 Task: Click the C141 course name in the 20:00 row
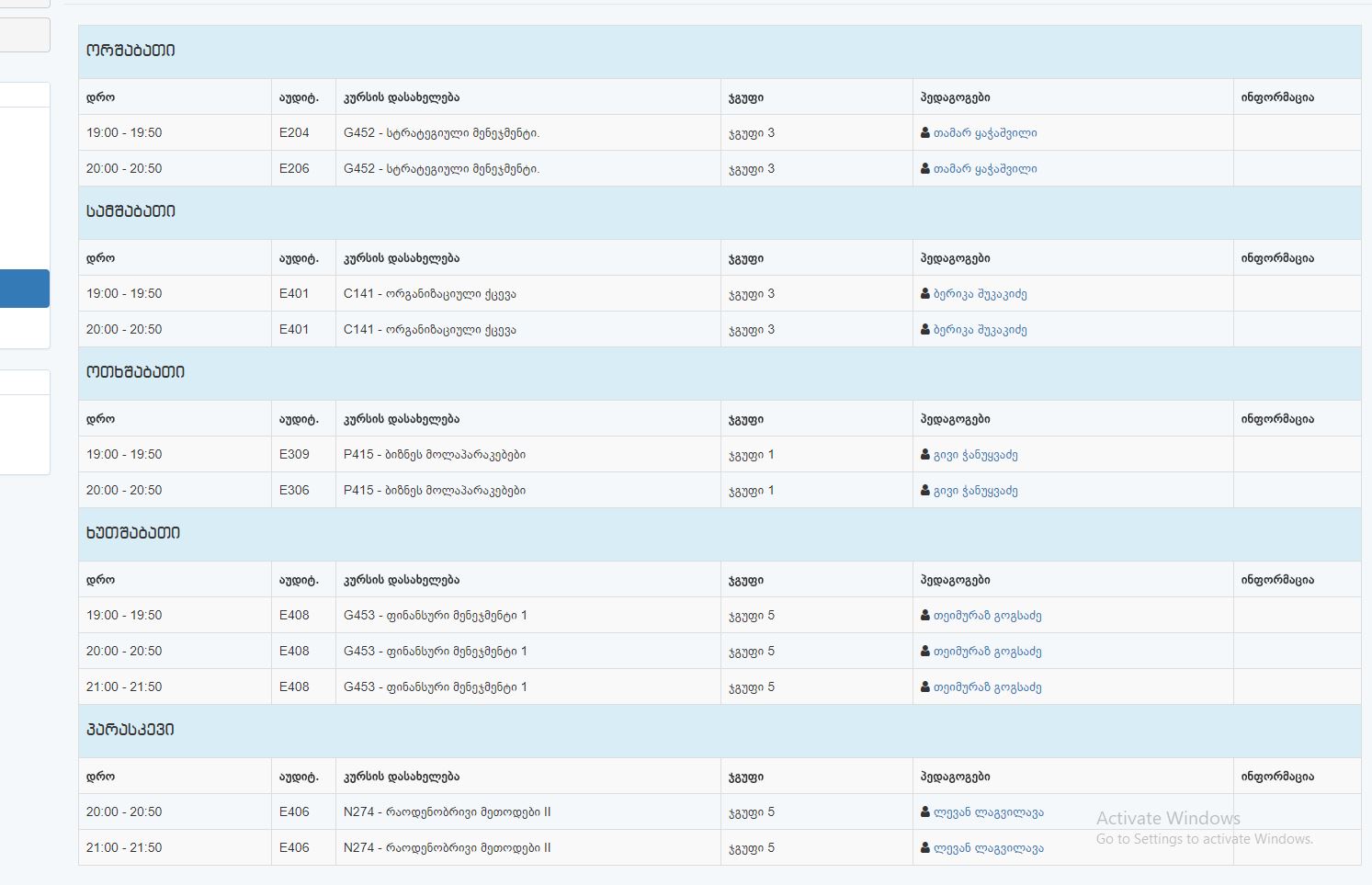click(x=430, y=330)
